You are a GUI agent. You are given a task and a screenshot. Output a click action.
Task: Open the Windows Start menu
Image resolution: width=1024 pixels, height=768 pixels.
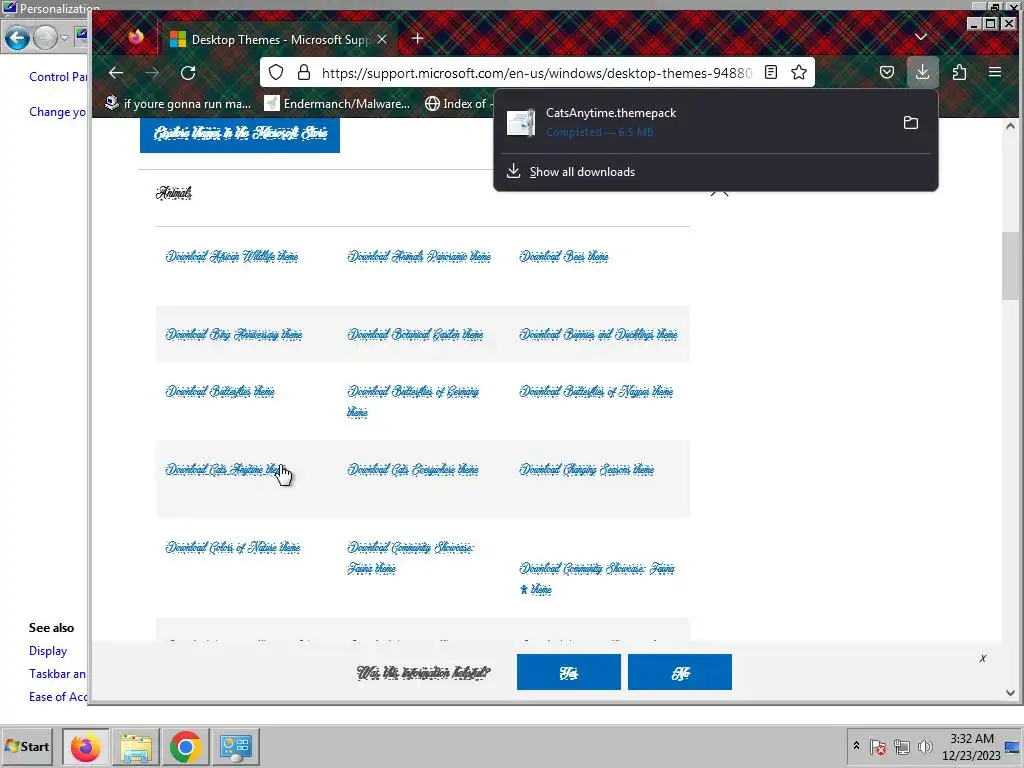tap(28, 746)
